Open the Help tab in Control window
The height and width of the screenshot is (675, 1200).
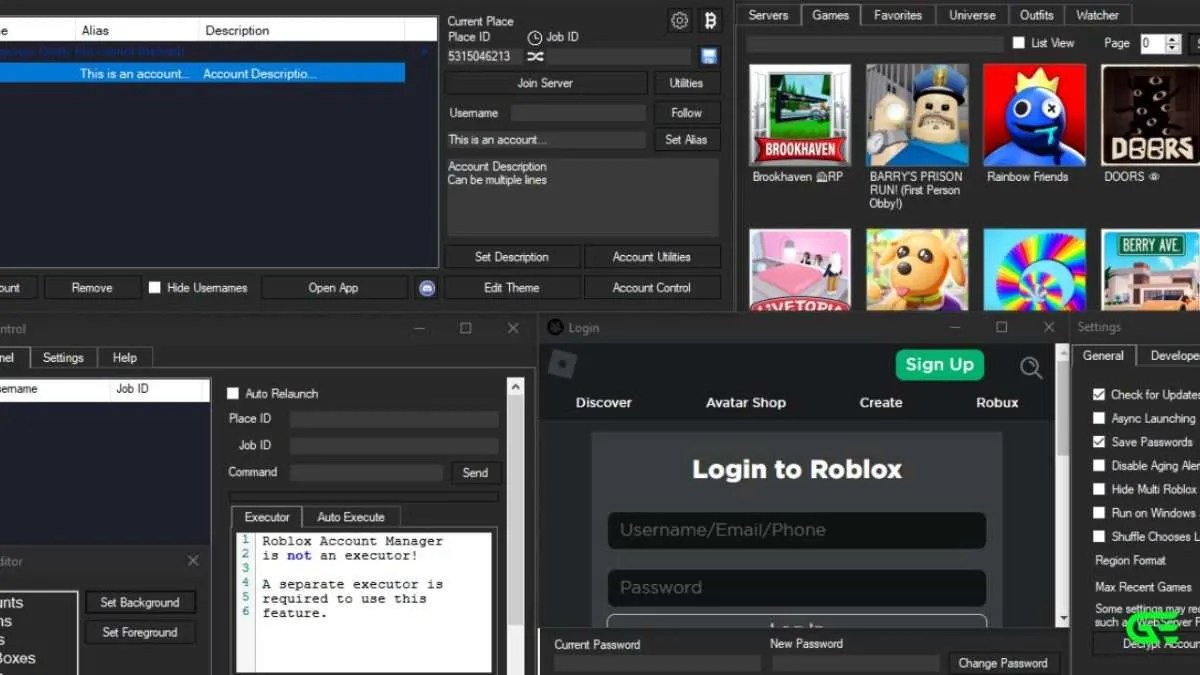coord(125,357)
